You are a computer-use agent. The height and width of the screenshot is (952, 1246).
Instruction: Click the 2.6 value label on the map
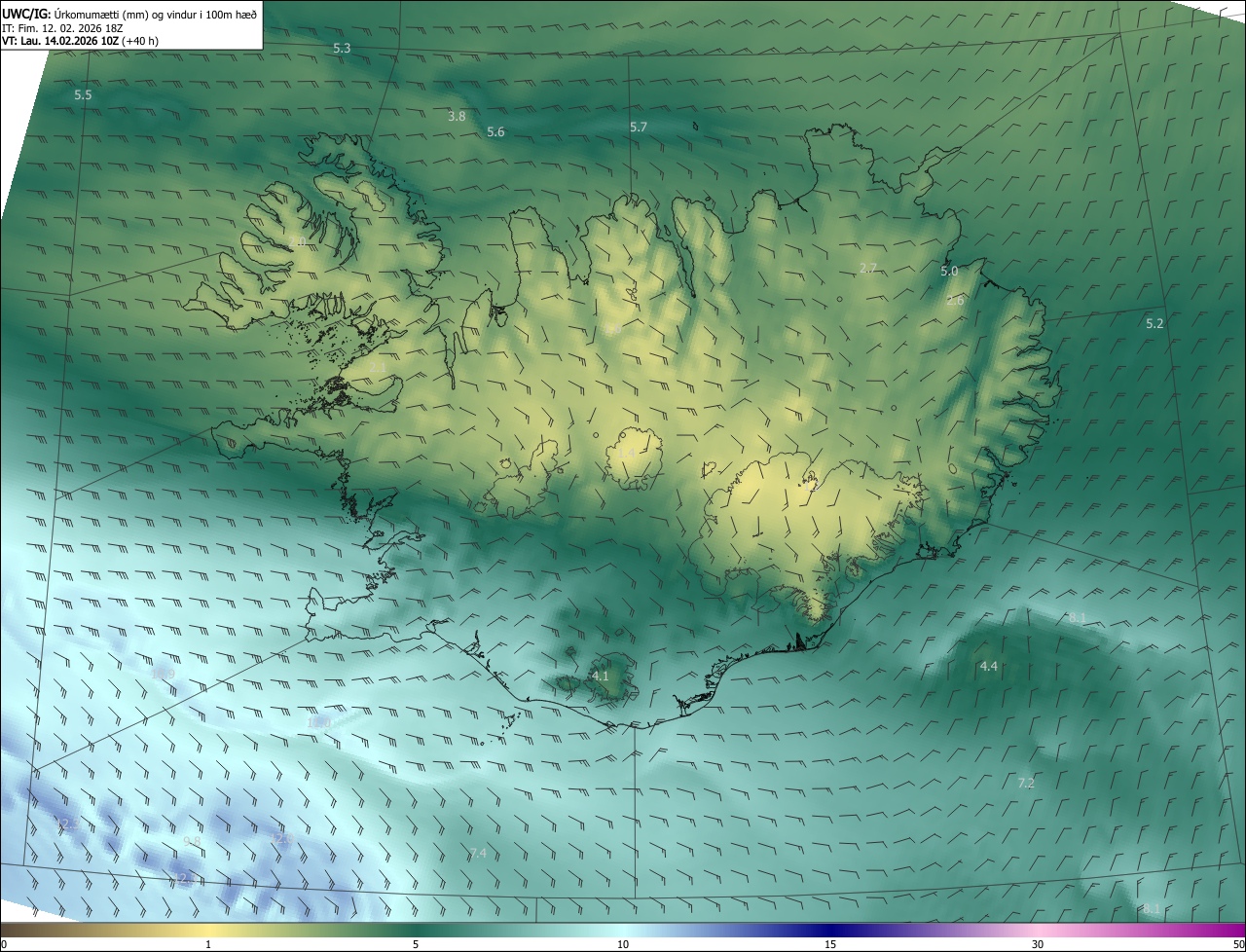[x=955, y=300]
